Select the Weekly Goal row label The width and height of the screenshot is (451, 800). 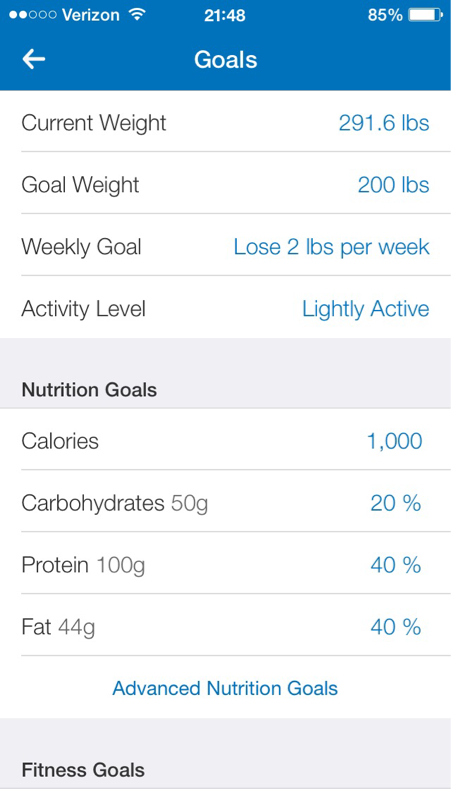click(81, 247)
